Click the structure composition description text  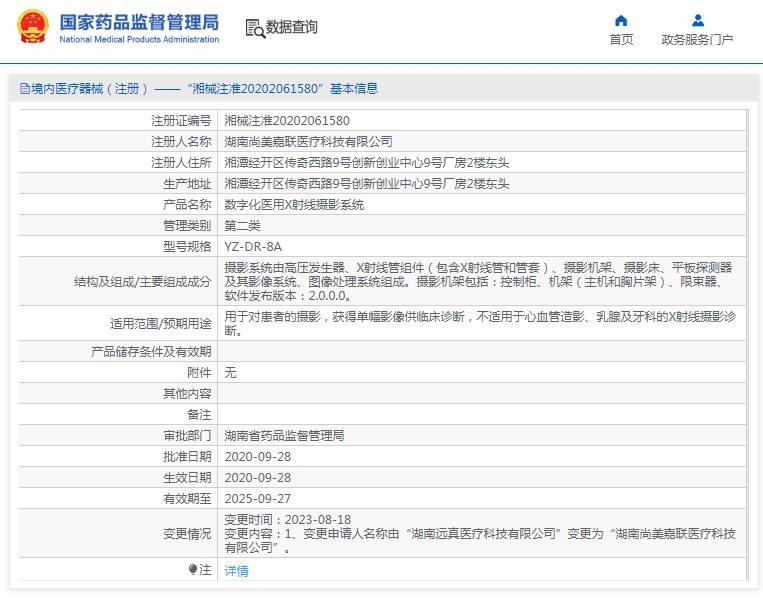(x=478, y=281)
